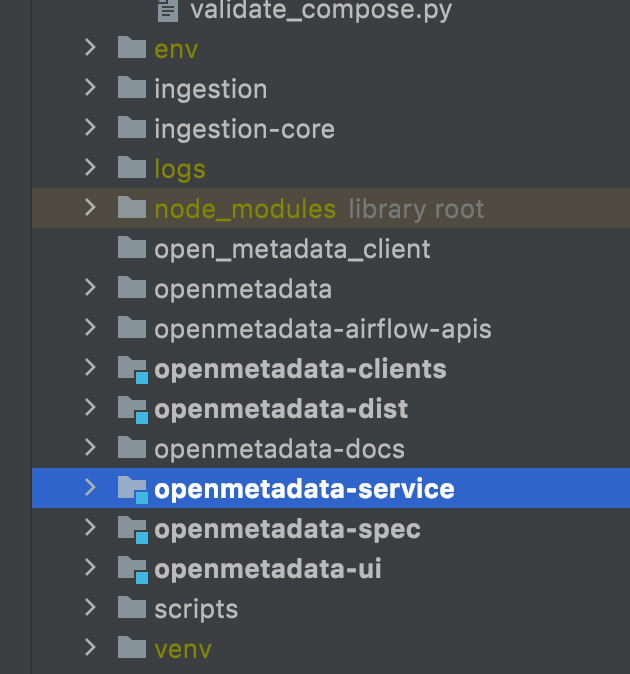The height and width of the screenshot is (674, 630).
Task: Click the openmetadata-ui module folder icon
Action: tap(132, 569)
